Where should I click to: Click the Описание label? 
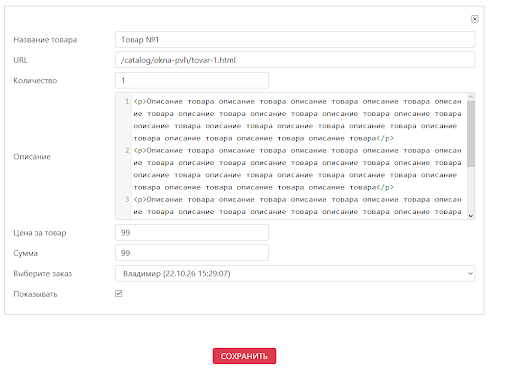[32, 157]
